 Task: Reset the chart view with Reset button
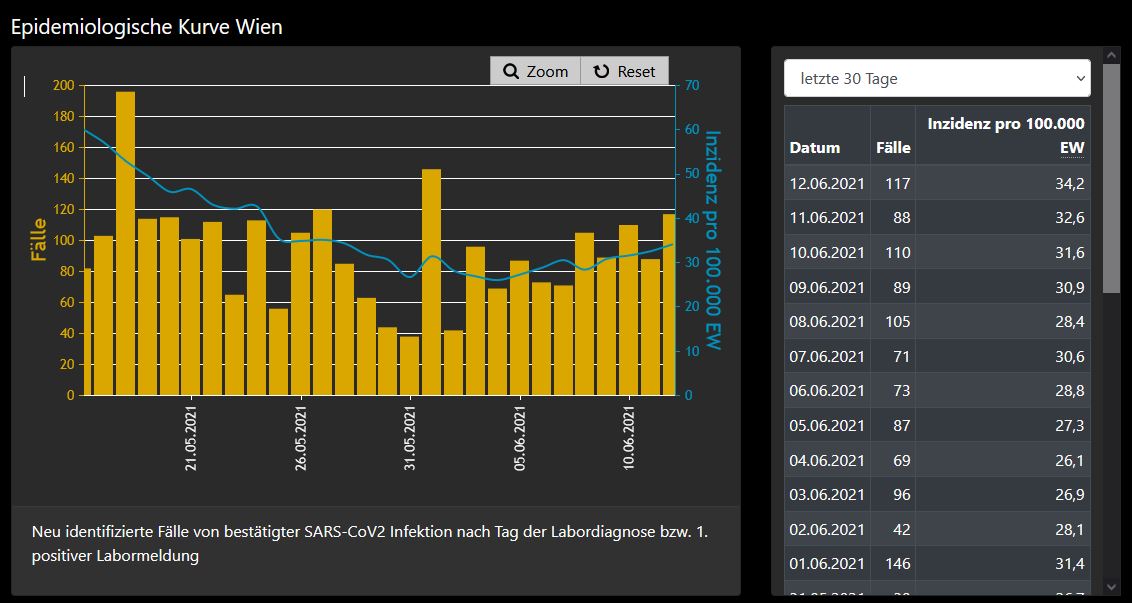(x=624, y=71)
